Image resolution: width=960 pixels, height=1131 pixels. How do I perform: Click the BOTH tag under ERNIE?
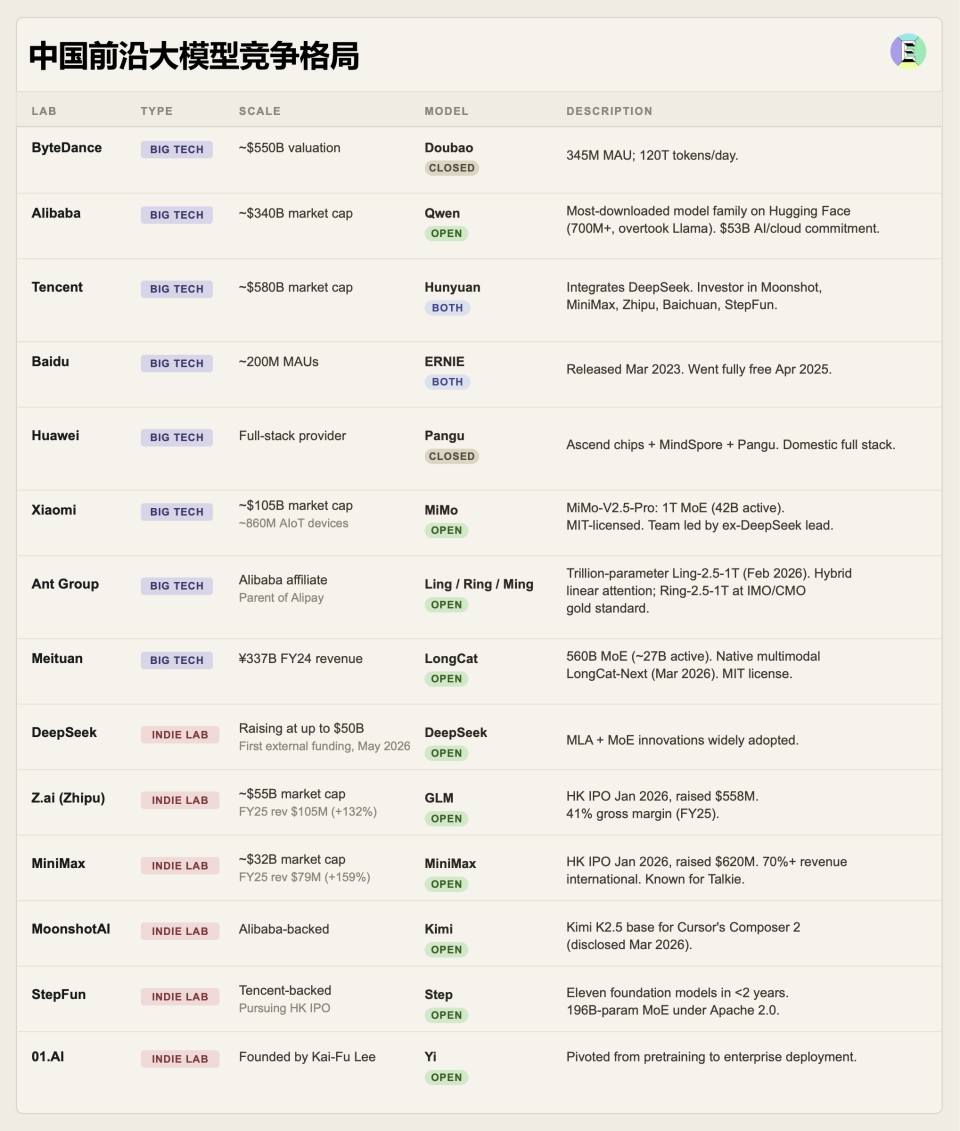(447, 382)
